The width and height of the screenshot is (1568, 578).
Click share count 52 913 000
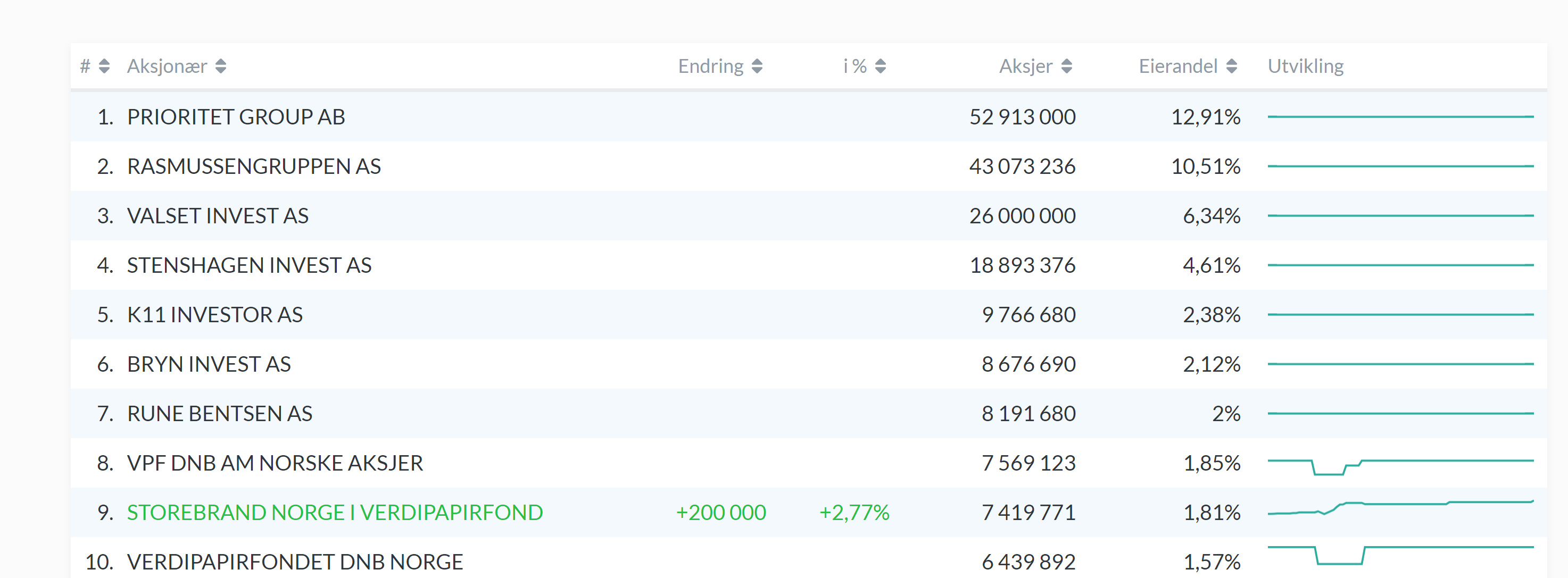[x=1022, y=116]
